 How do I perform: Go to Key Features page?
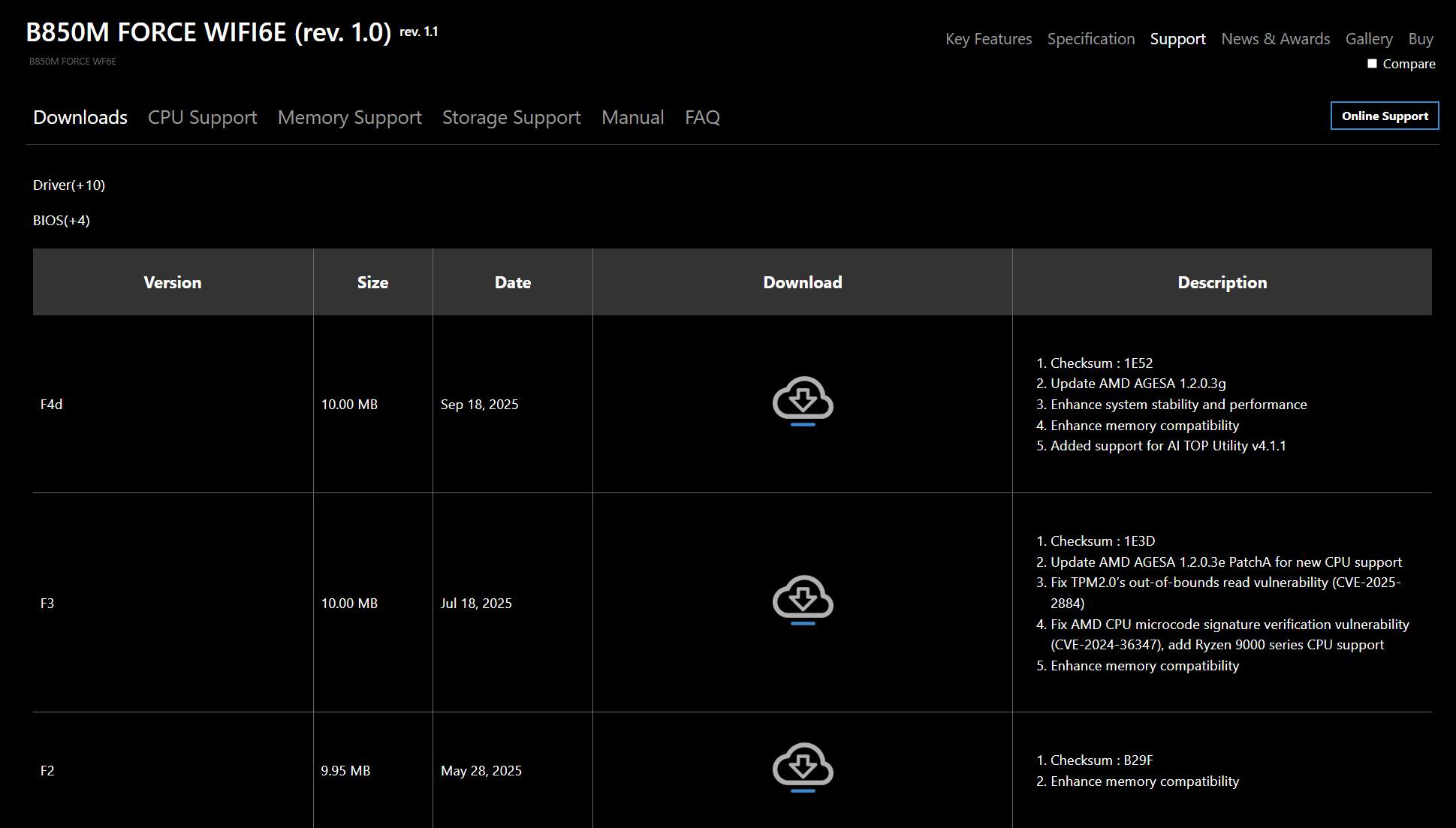click(x=989, y=39)
